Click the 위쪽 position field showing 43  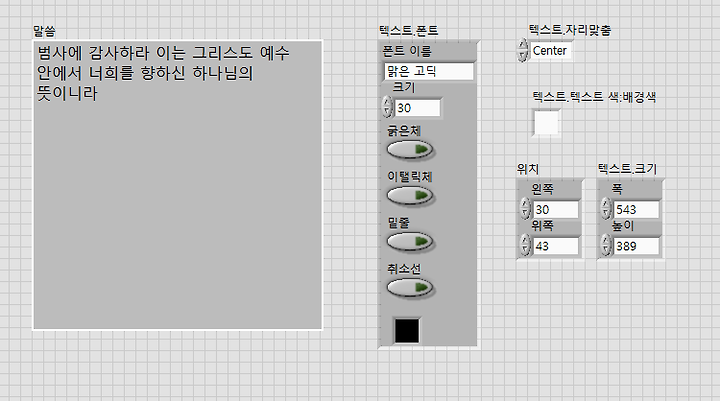click(x=556, y=246)
